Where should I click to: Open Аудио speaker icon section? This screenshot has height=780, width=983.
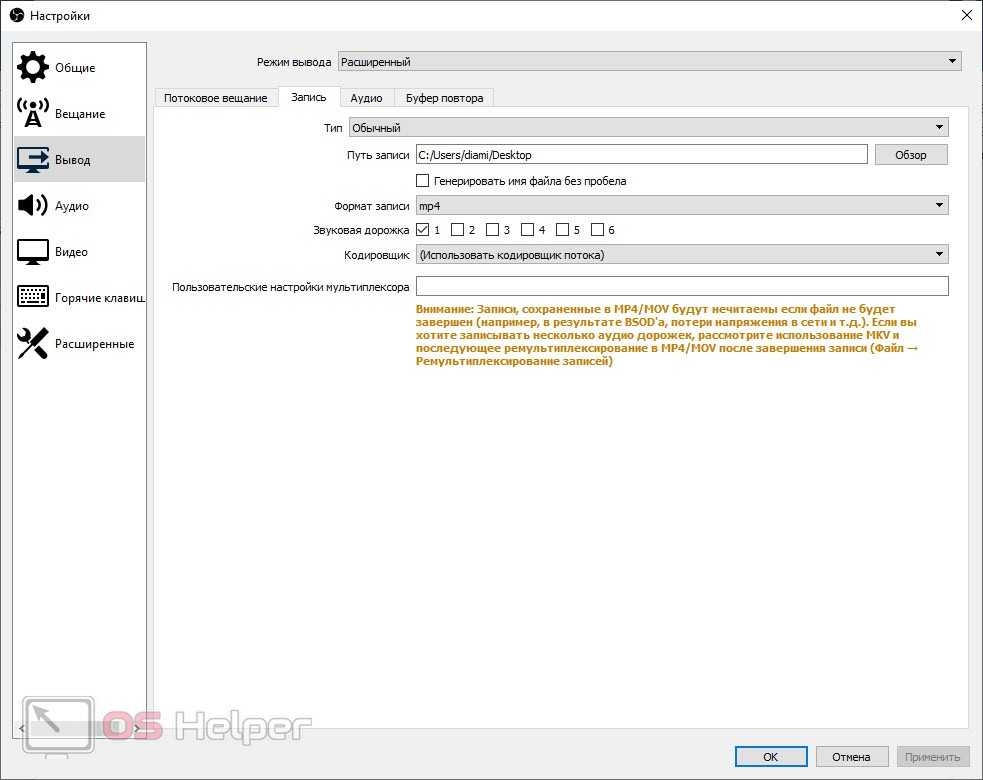tap(33, 205)
